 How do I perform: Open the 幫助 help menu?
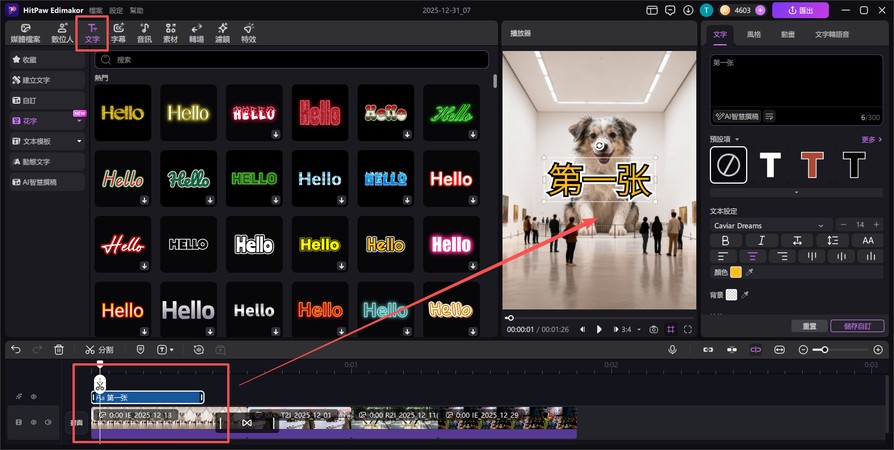[136, 10]
